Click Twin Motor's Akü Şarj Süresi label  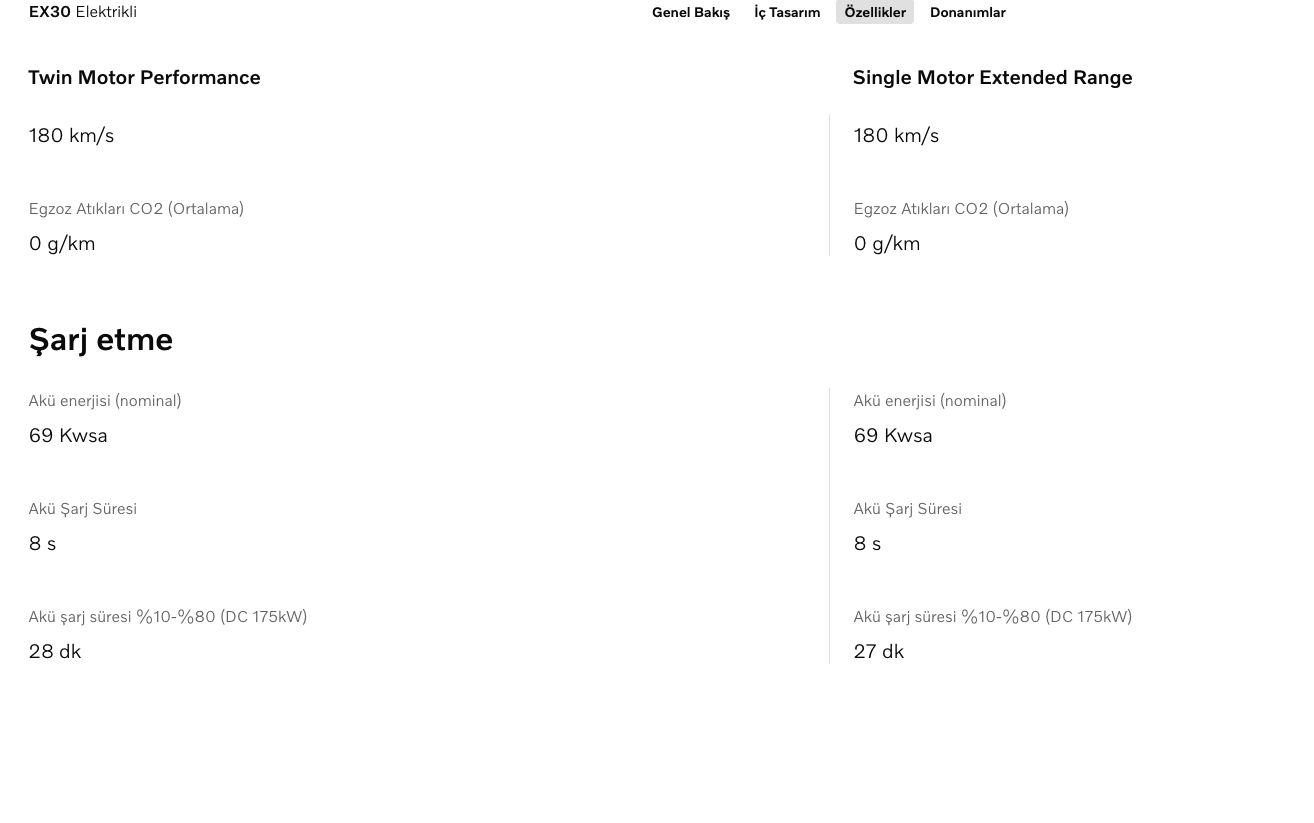(x=83, y=508)
